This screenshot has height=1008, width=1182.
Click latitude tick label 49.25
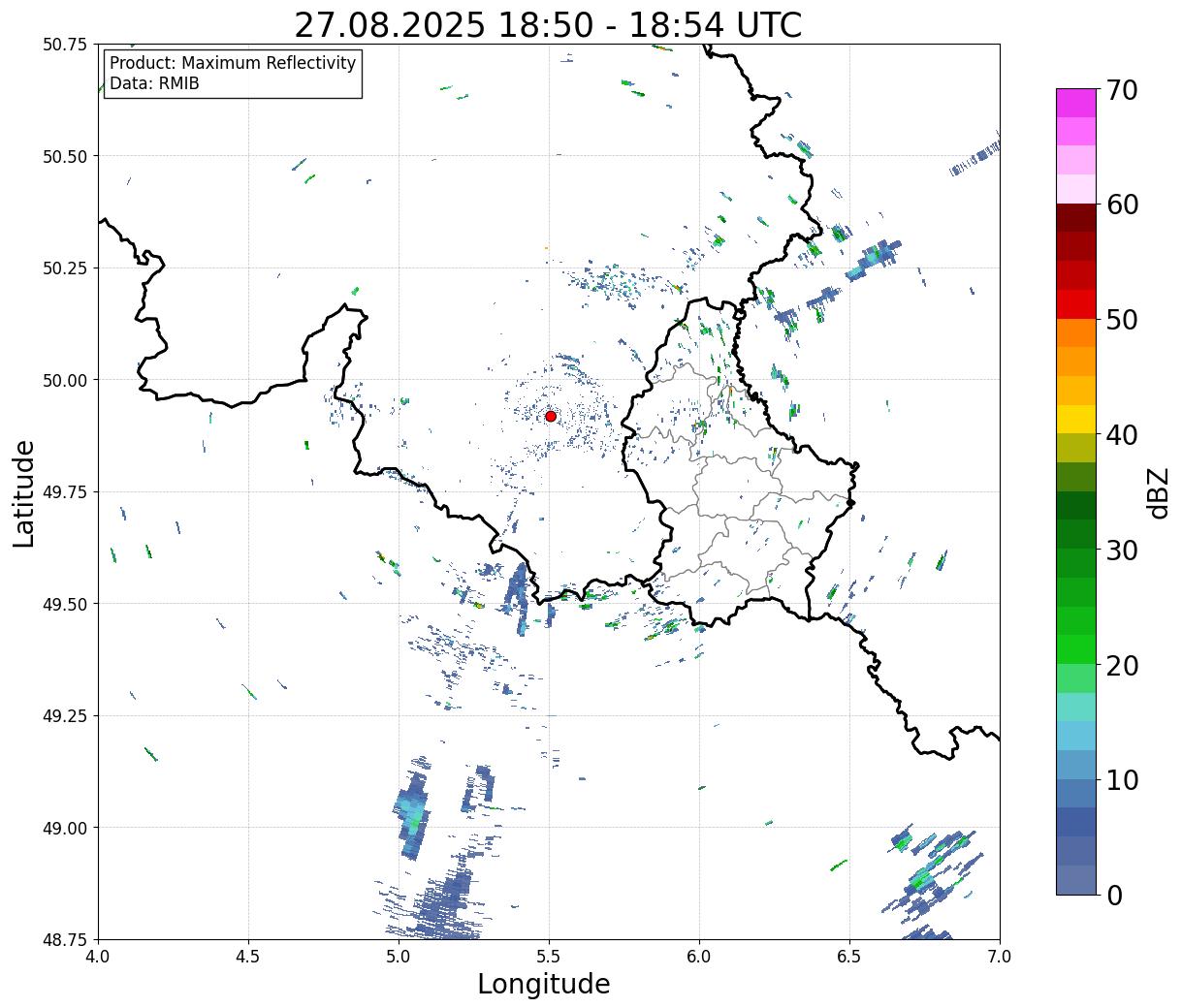pos(65,716)
